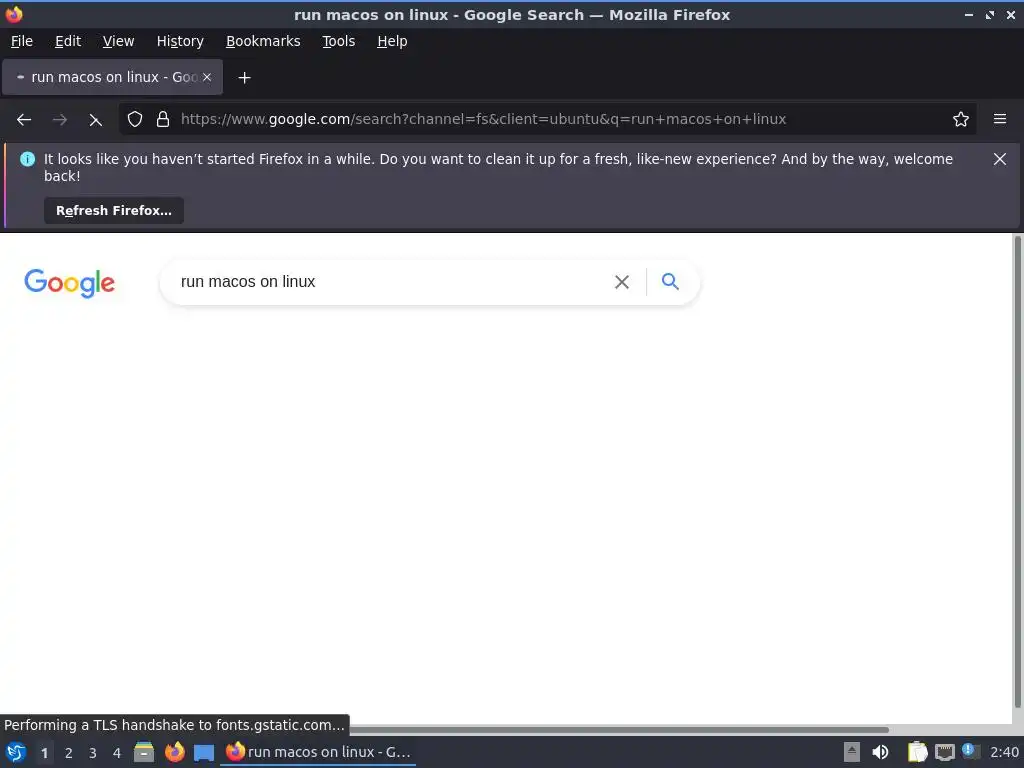Open the View menu

point(118,41)
